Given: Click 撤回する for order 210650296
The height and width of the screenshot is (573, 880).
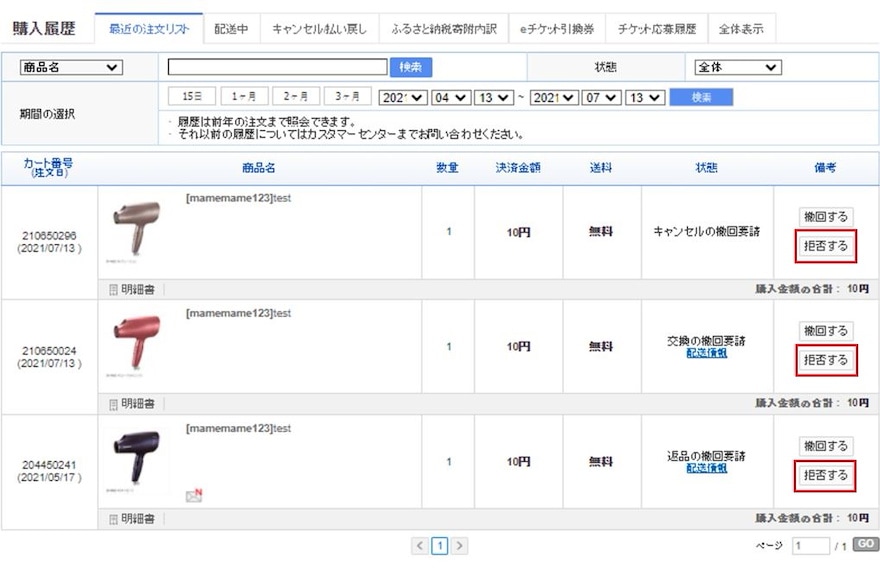Looking at the screenshot, I should (826, 216).
